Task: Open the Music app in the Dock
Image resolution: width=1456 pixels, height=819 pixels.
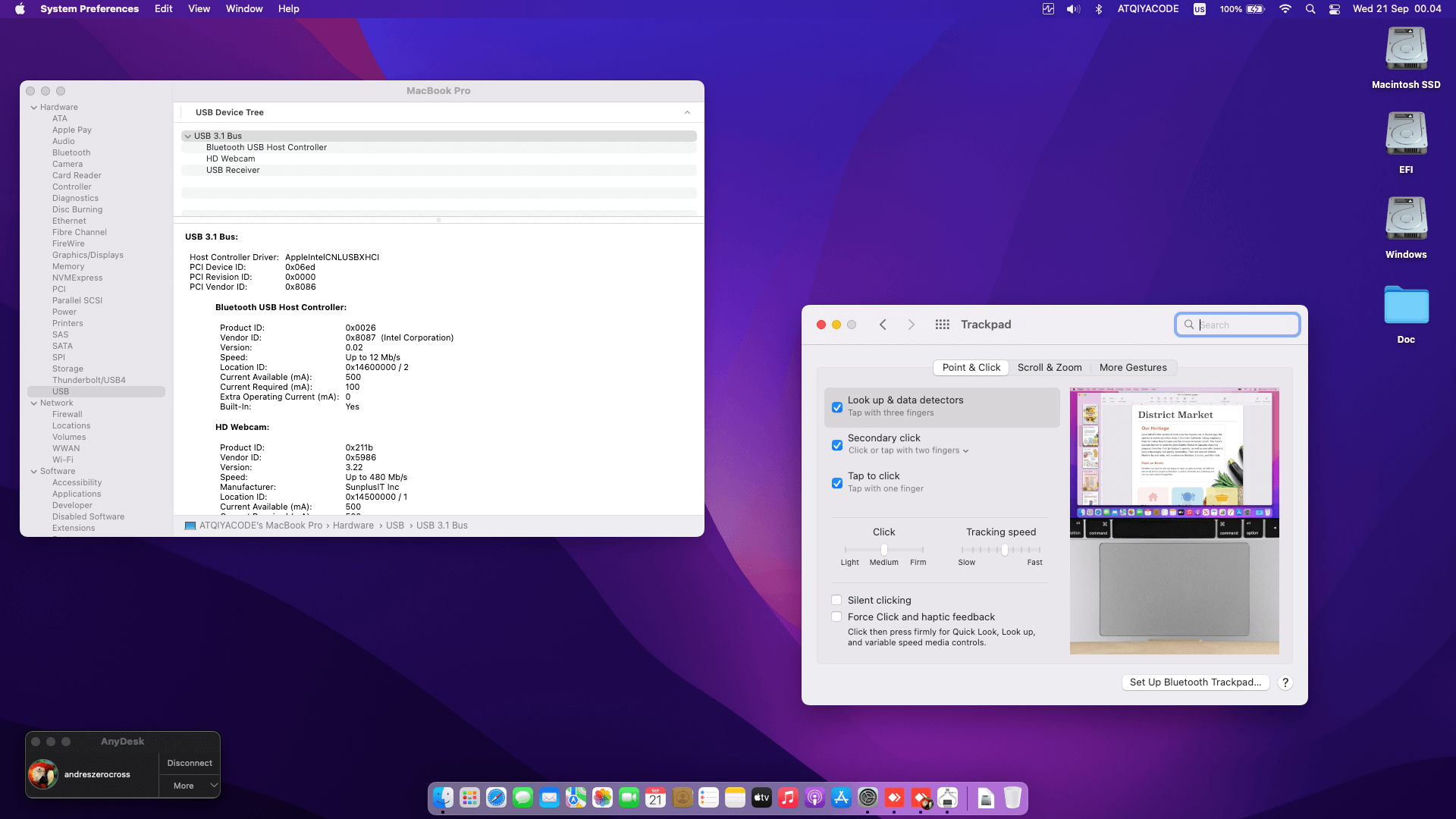Action: click(x=788, y=798)
